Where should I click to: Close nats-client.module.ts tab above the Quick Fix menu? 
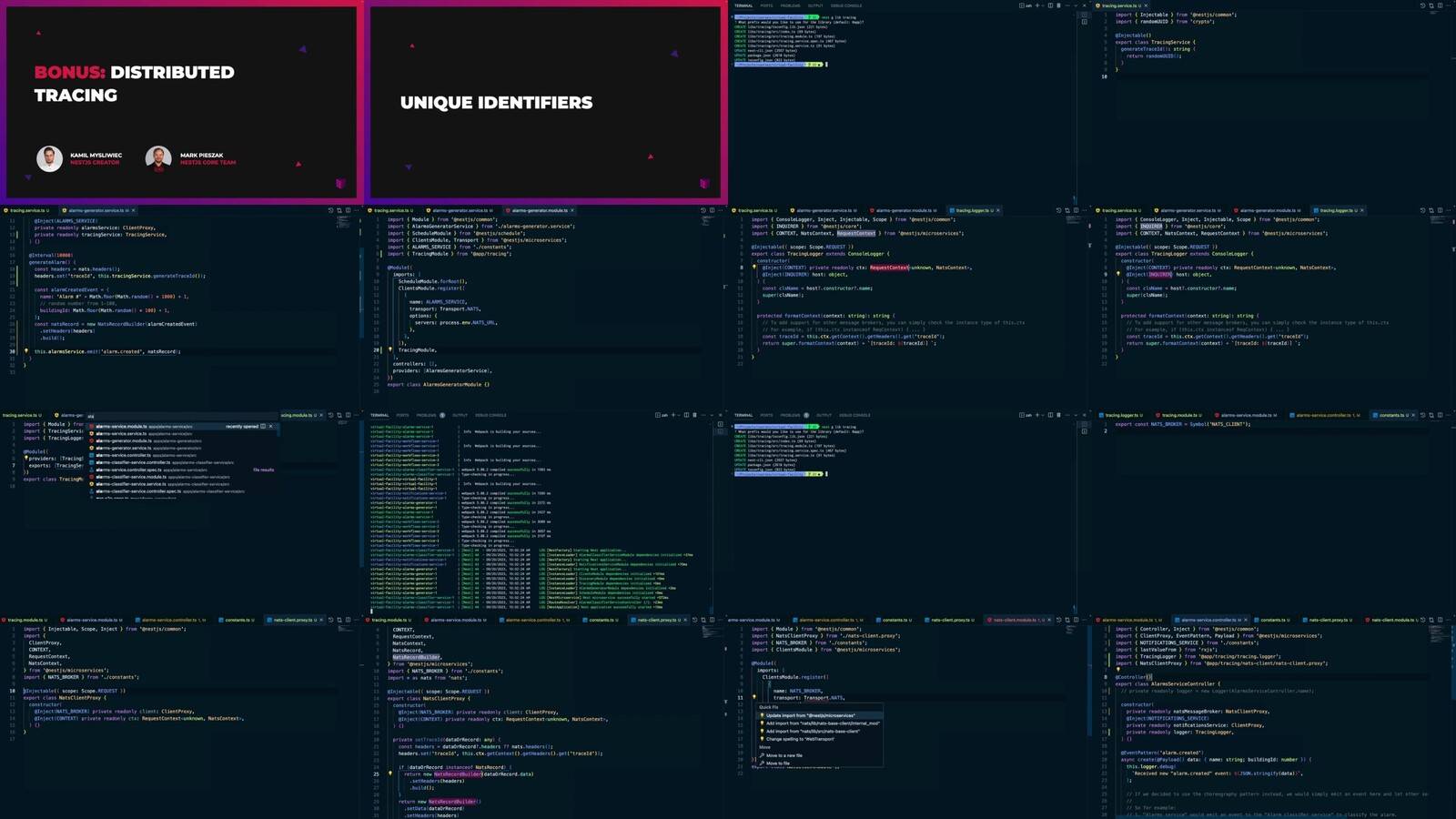coord(1047,620)
